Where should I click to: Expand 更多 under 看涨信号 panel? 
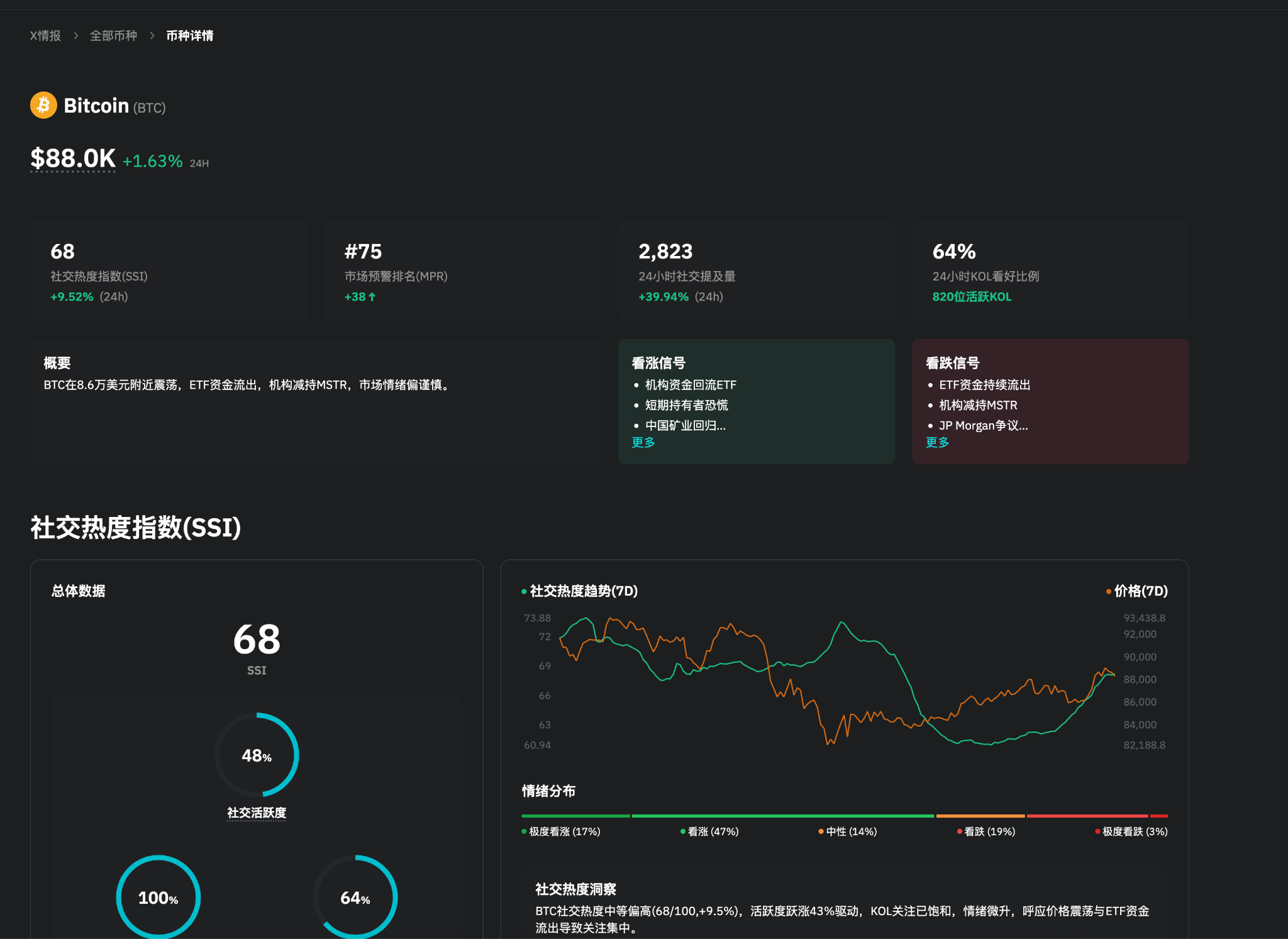[643, 442]
